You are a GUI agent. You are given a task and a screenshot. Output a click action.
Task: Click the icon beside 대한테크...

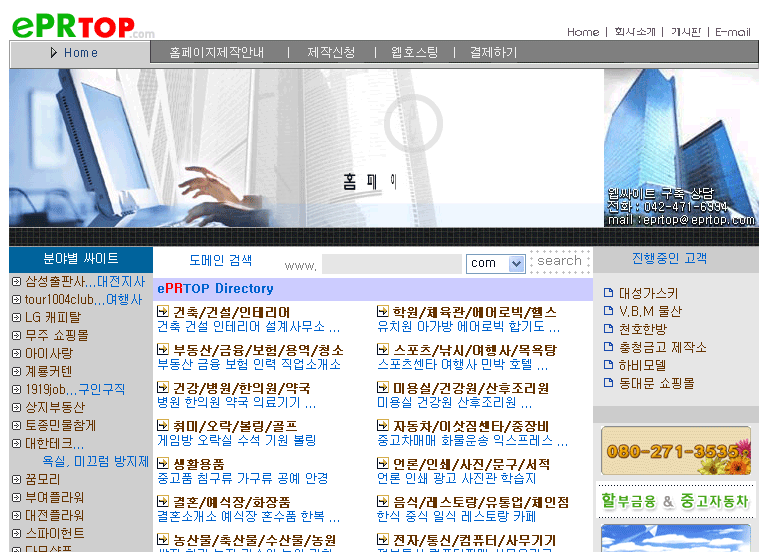(x=16, y=444)
